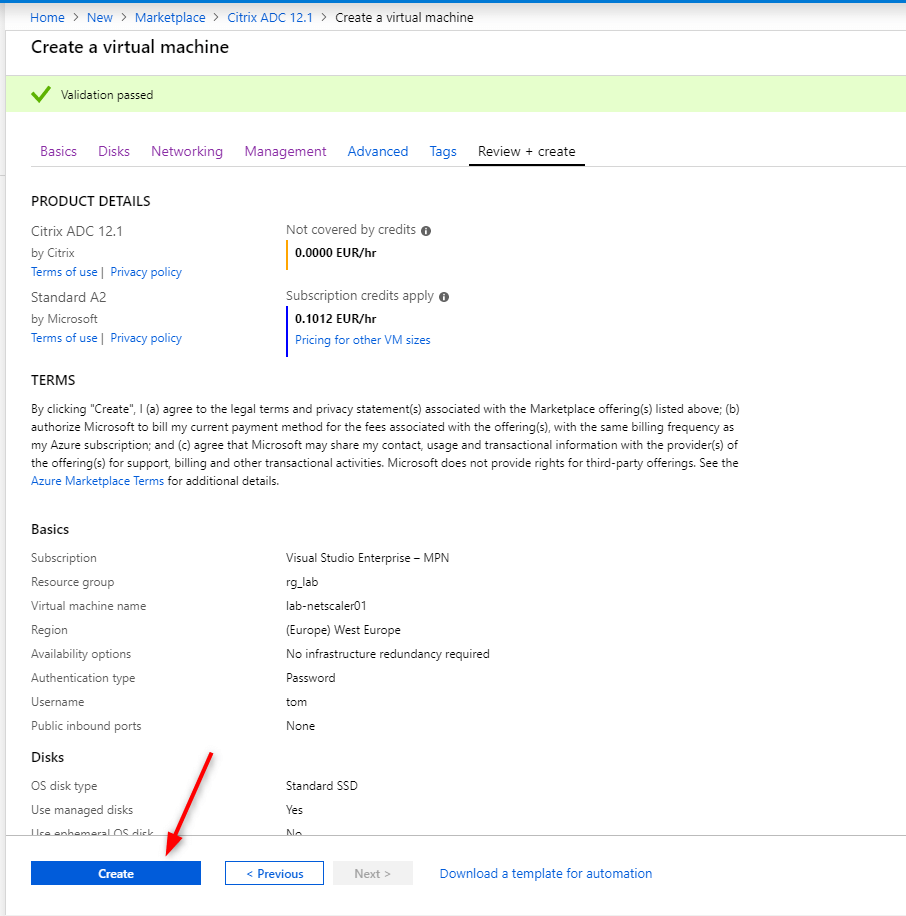Screen dimensions: 906x916
Task: Open the Advanced tab
Action: [378, 151]
